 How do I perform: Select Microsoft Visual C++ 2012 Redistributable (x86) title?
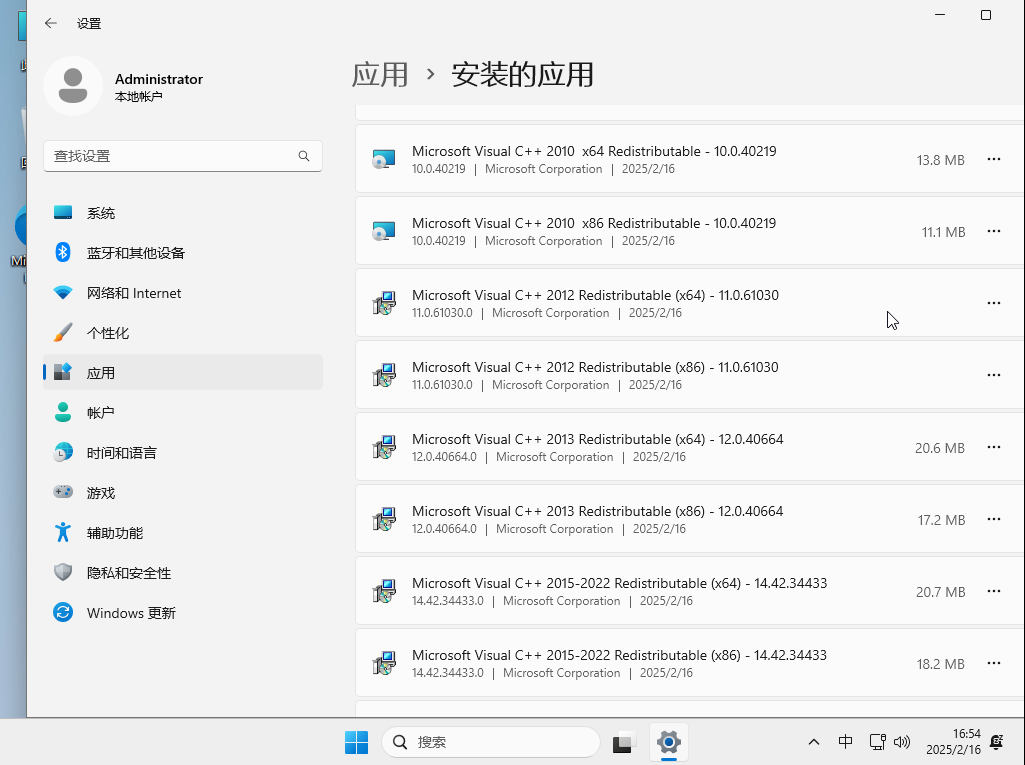(x=595, y=367)
